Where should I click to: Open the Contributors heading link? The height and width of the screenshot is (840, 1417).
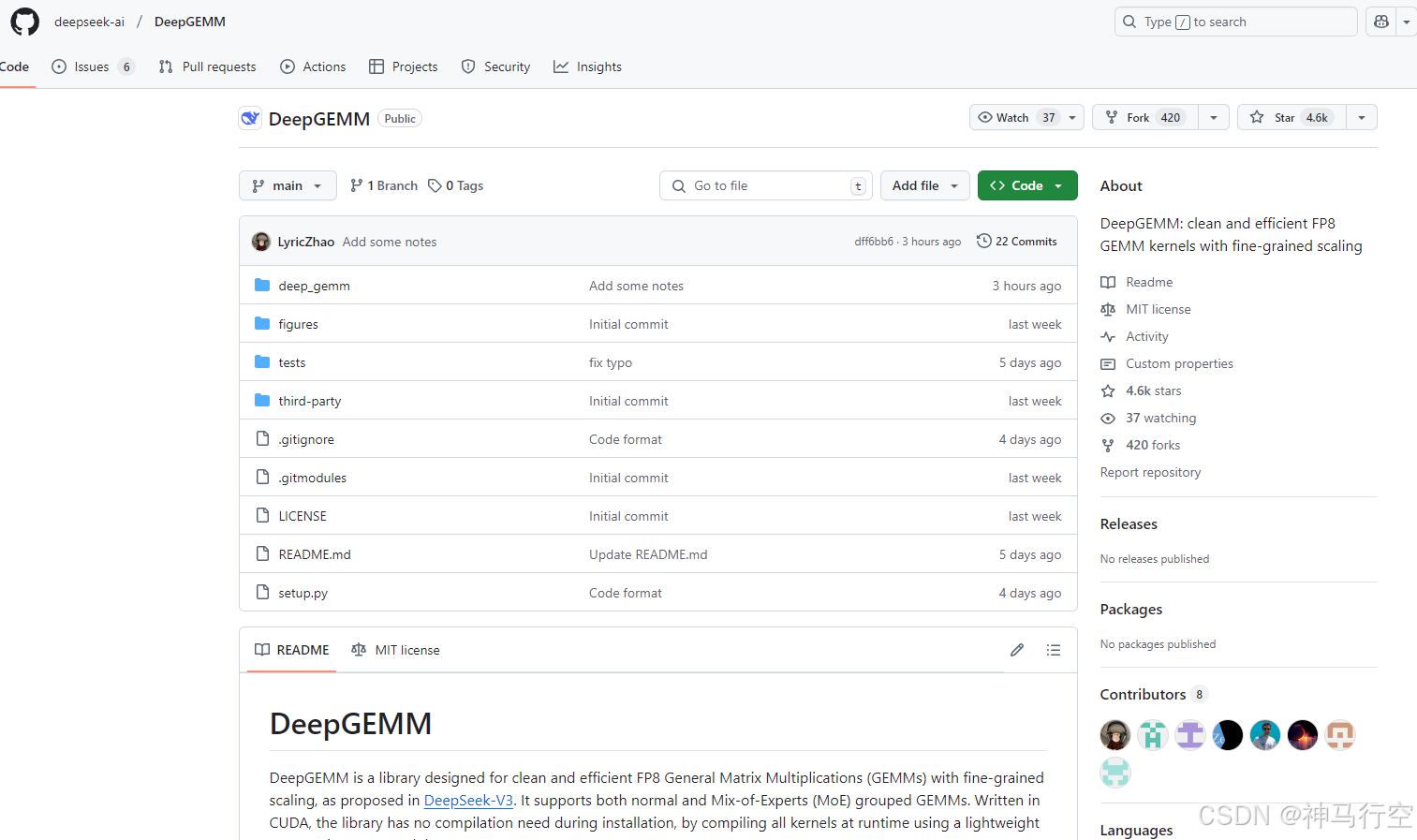point(1154,694)
